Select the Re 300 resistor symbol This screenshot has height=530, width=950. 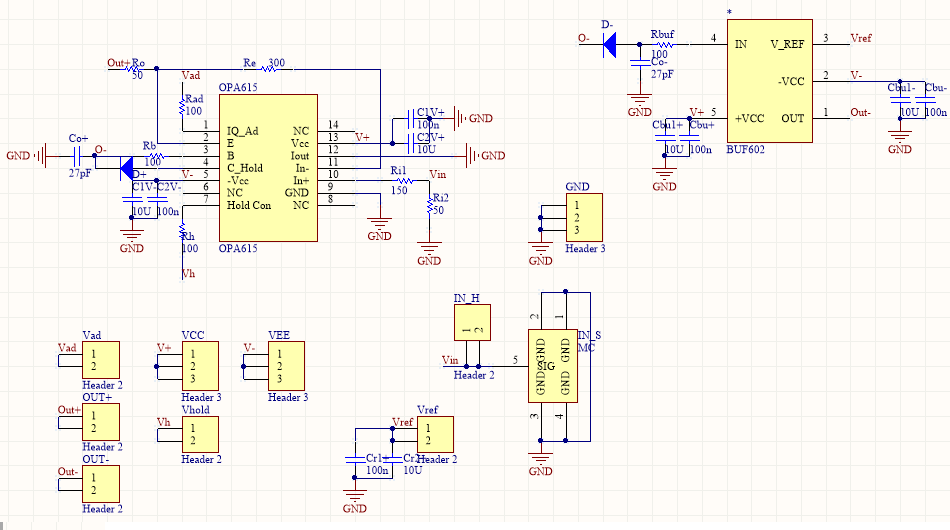click(268, 69)
